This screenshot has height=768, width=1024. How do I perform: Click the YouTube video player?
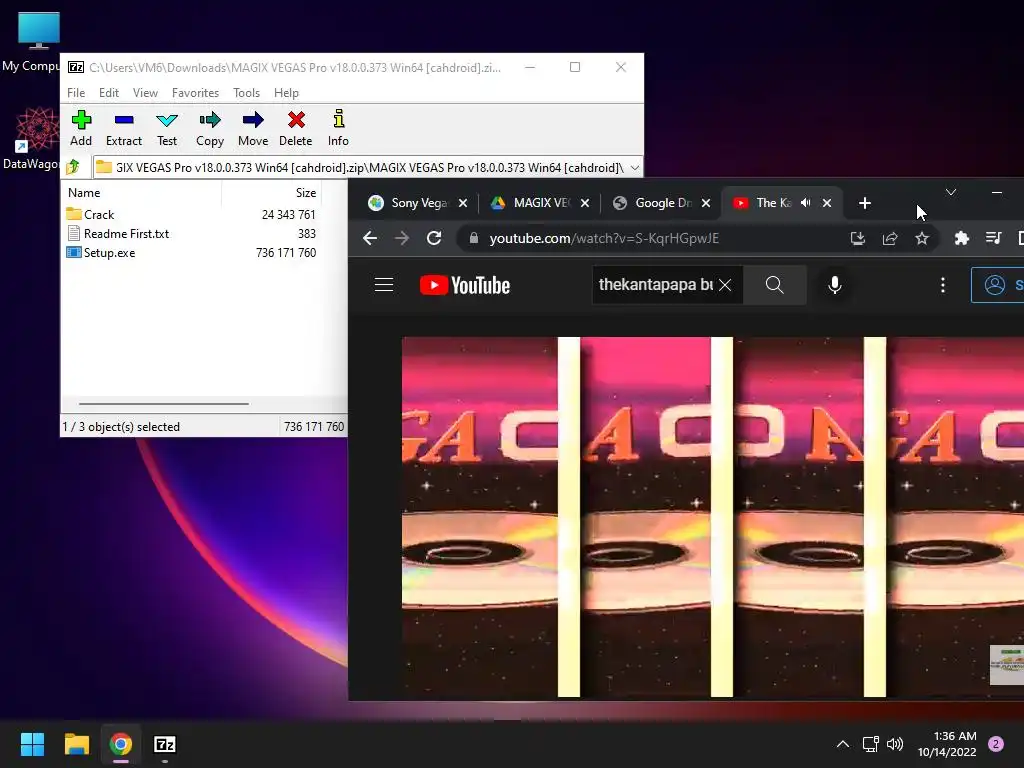point(712,517)
